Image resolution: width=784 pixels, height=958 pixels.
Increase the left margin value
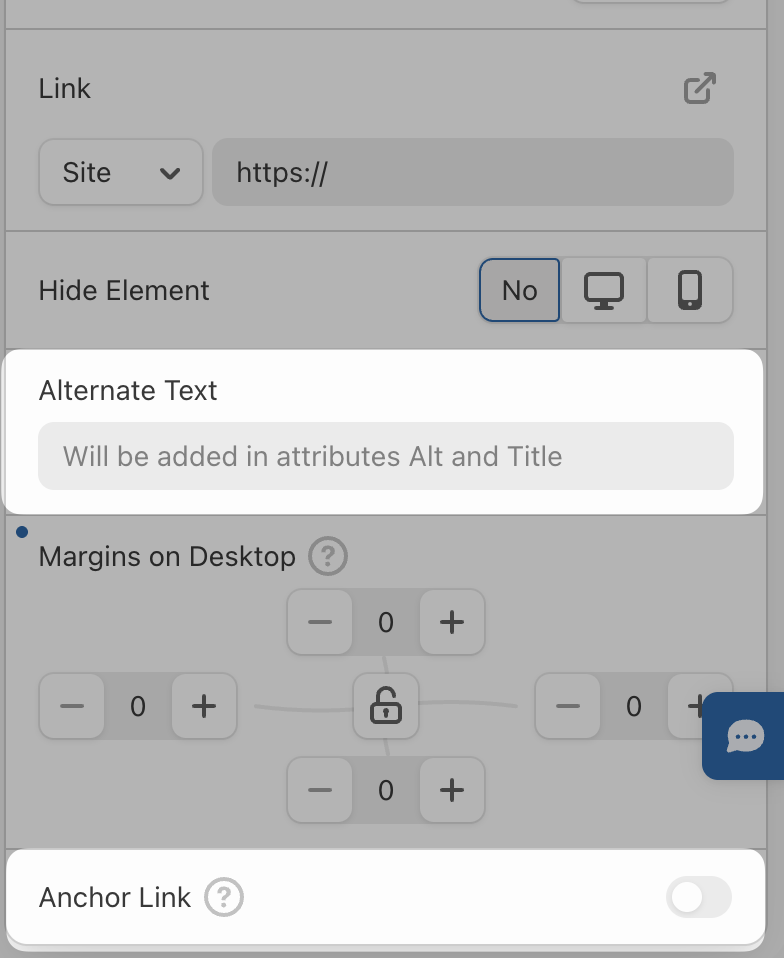204,706
